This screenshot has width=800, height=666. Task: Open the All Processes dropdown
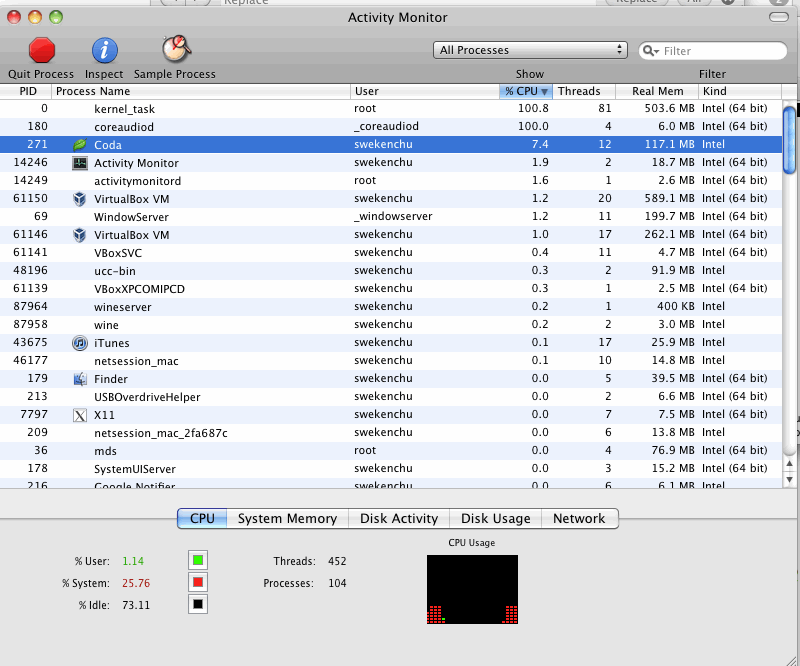(x=530, y=50)
